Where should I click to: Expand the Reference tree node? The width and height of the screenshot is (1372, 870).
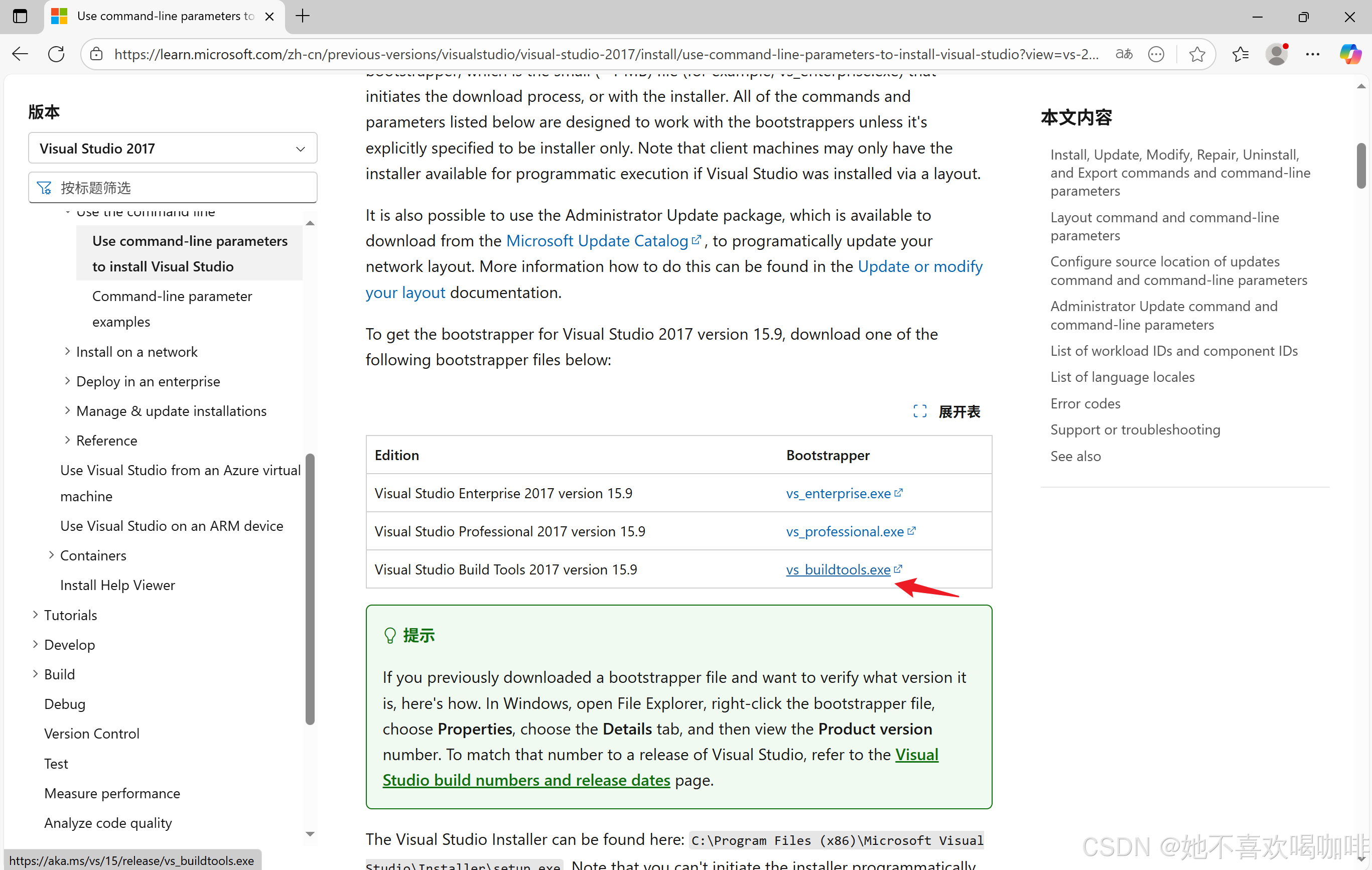(67, 440)
